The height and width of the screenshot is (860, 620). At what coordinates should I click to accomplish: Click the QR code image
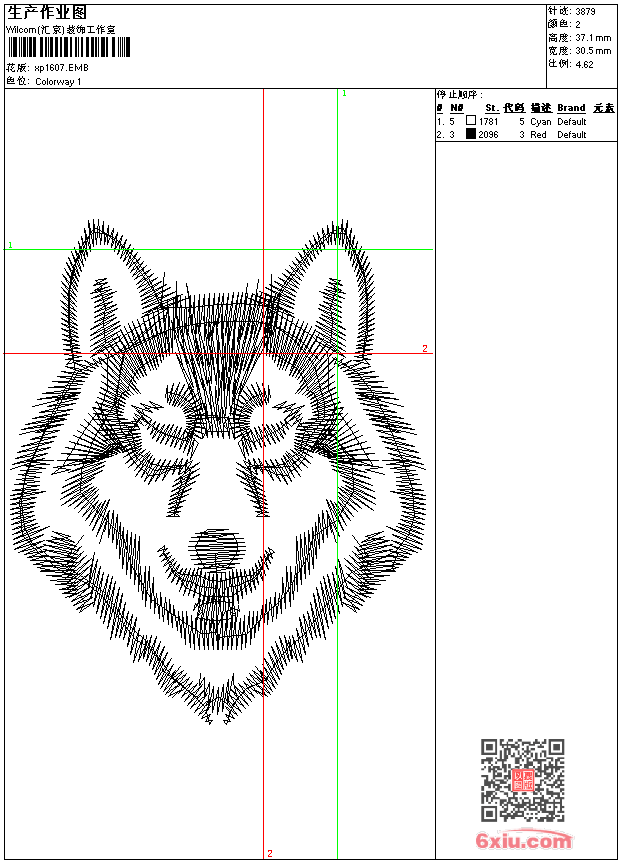[522, 780]
